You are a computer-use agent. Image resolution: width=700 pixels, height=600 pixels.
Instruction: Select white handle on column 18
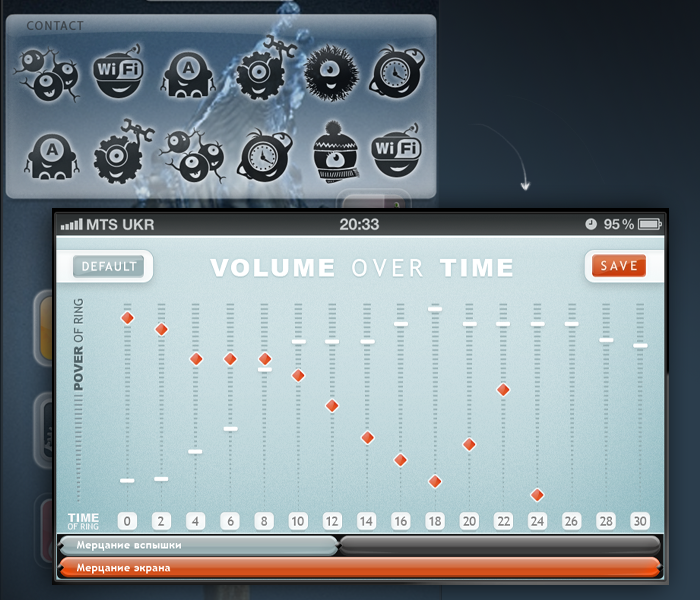point(435,308)
